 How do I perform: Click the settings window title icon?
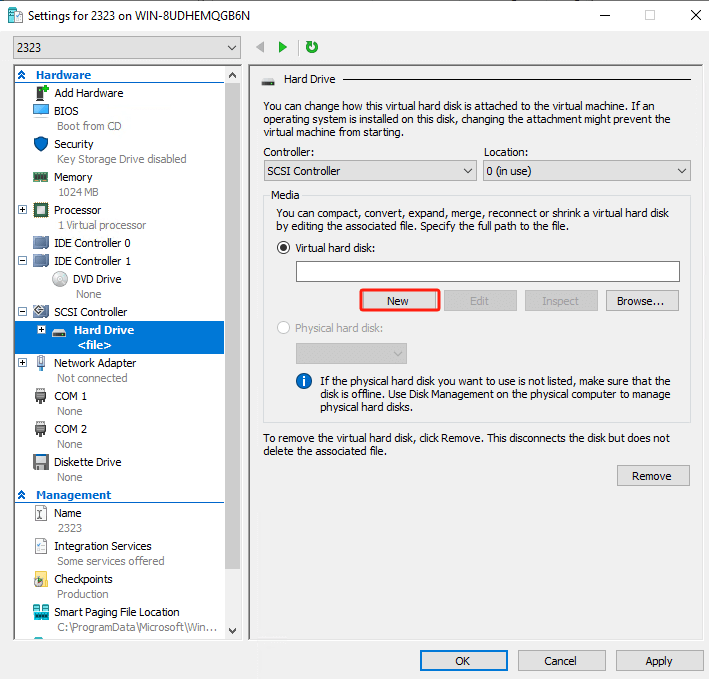coord(15,15)
